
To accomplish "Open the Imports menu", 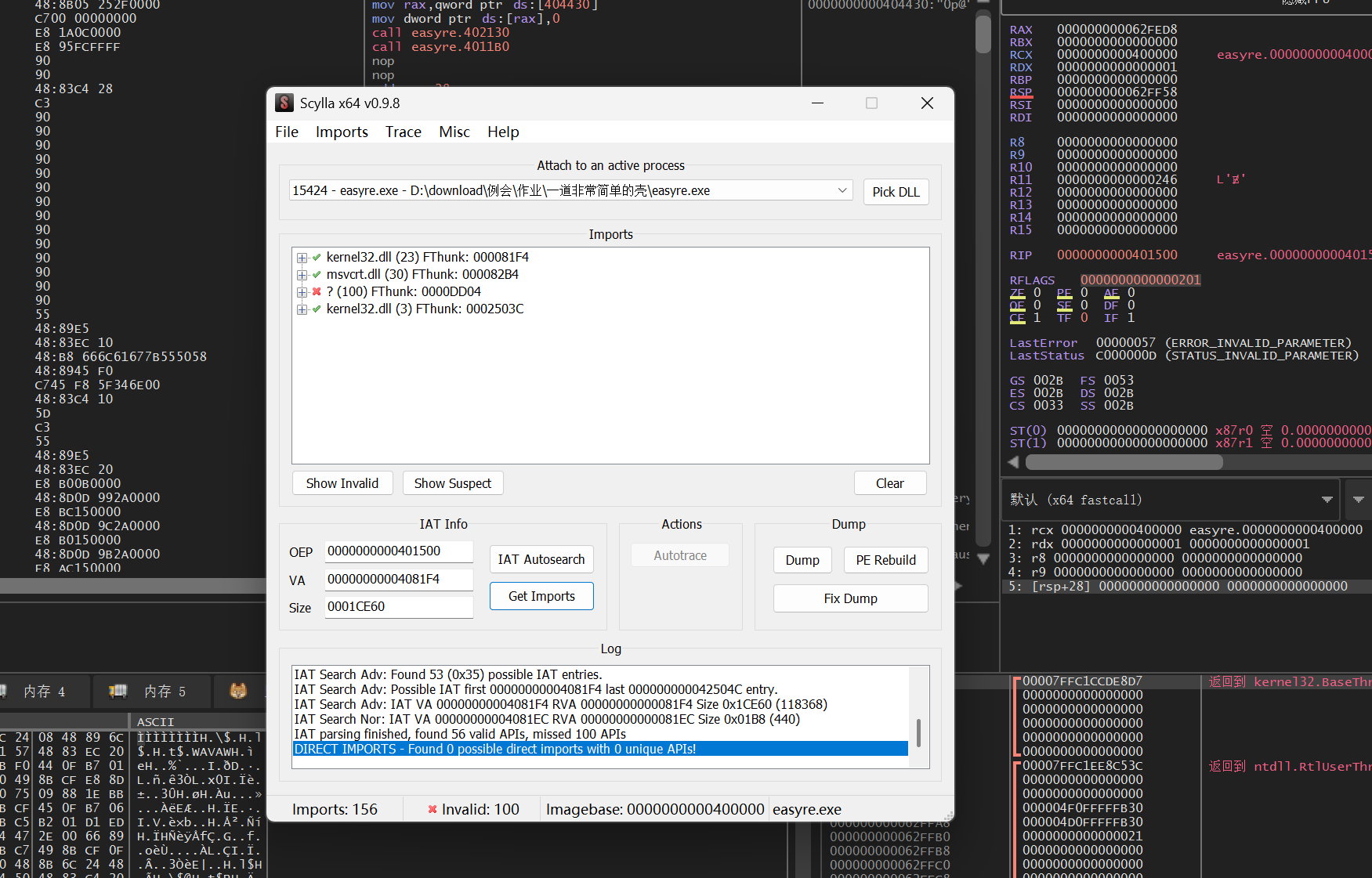I will 342,132.
